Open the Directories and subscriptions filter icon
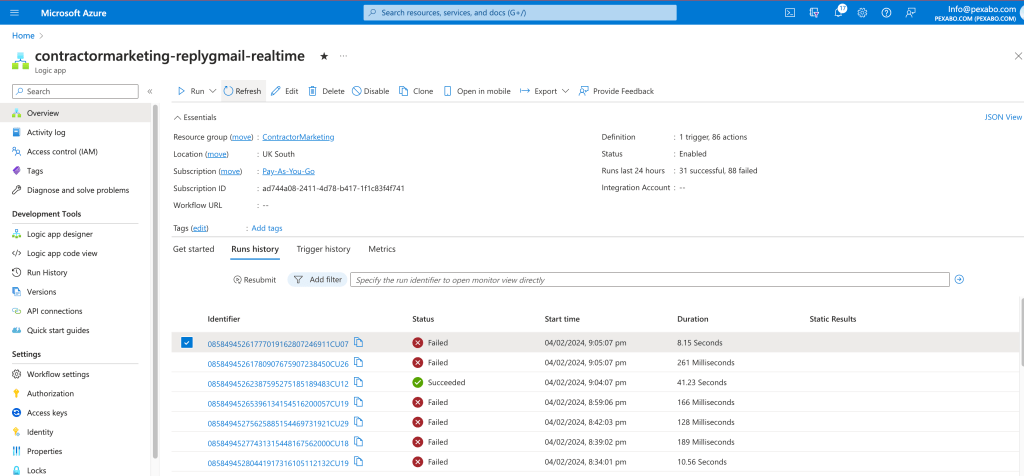Screen dimensions: 1024x476 click(814, 12)
